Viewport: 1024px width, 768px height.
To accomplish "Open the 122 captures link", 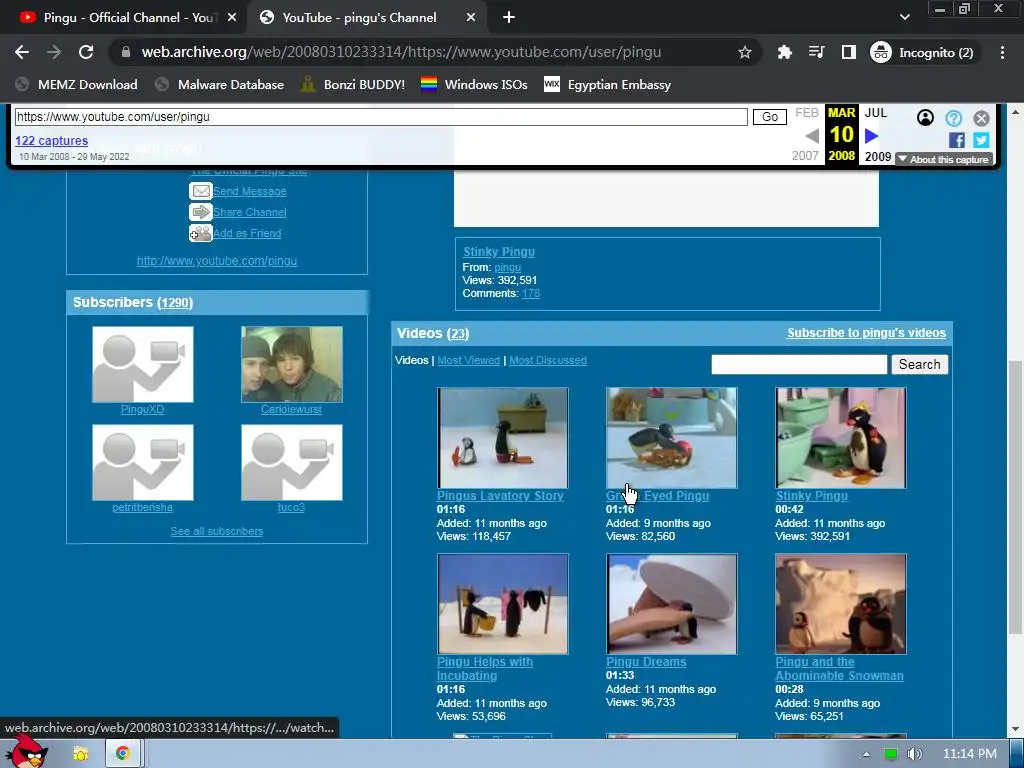I will (52, 140).
